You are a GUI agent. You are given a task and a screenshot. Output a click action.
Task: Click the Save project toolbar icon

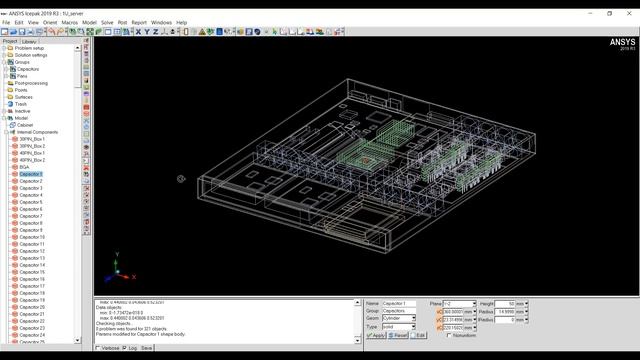pos(22,31)
